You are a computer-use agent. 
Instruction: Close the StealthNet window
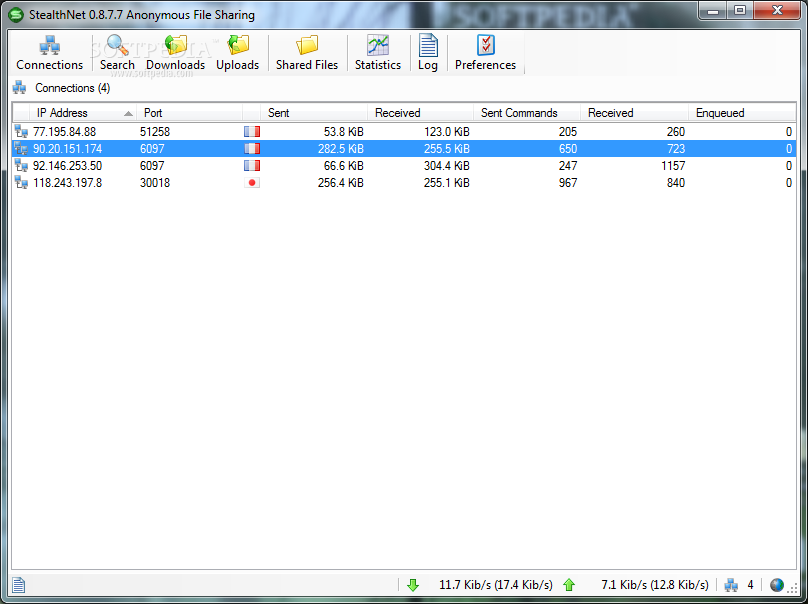[x=778, y=10]
